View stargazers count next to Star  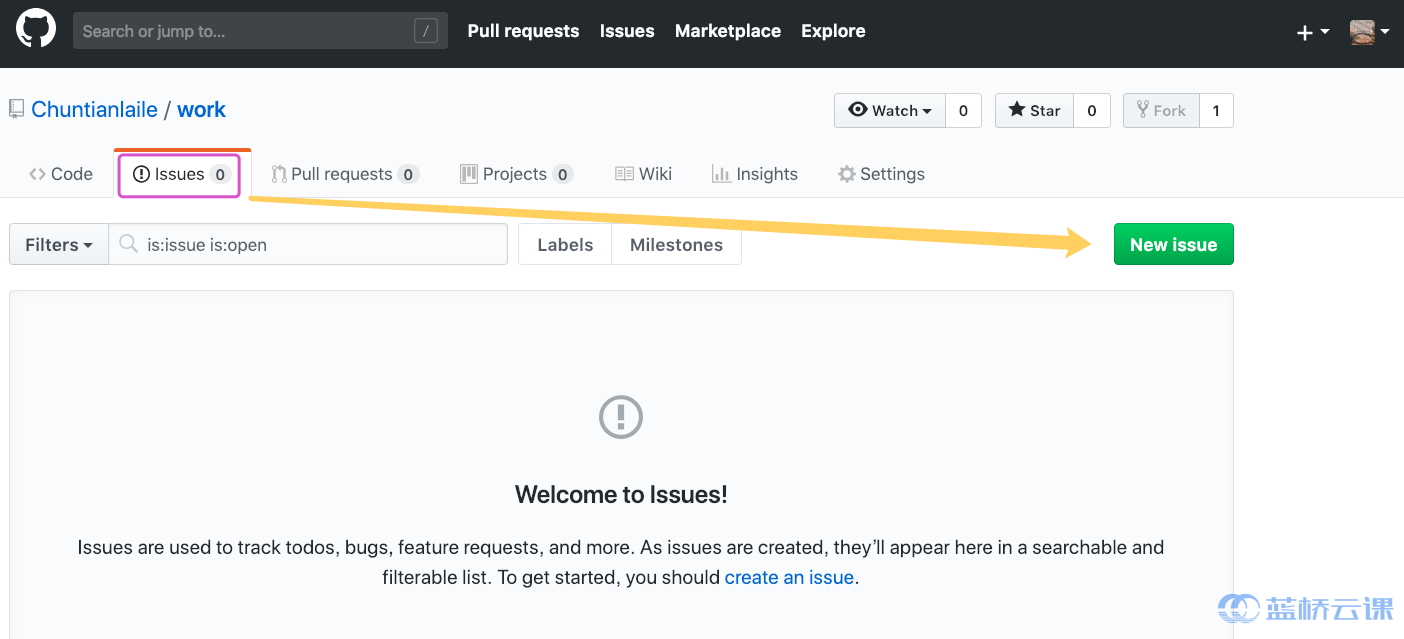click(1092, 111)
